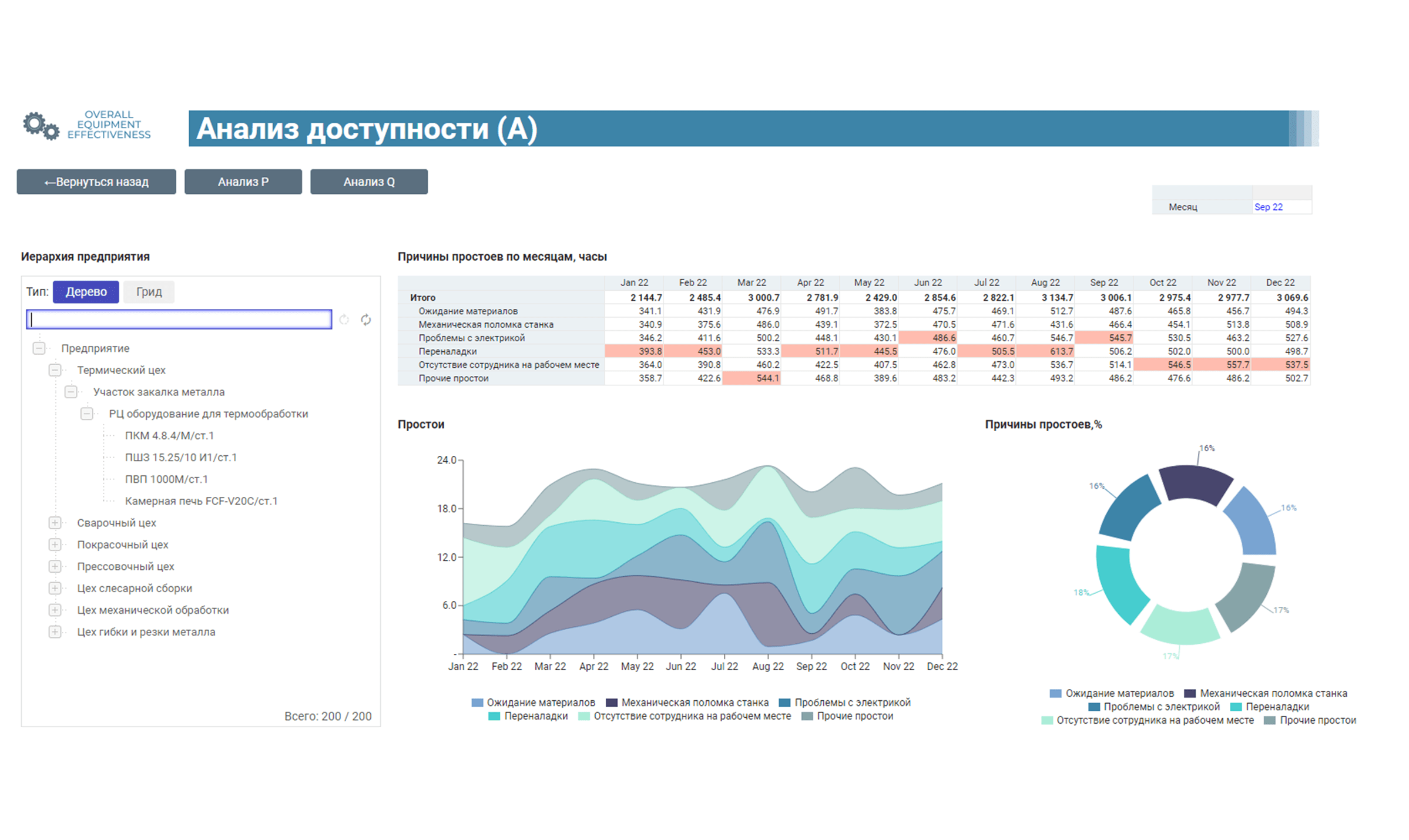1409x840 pixels.
Task: Collapse the Участок закалка металла node
Action: (x=71, y=392)
